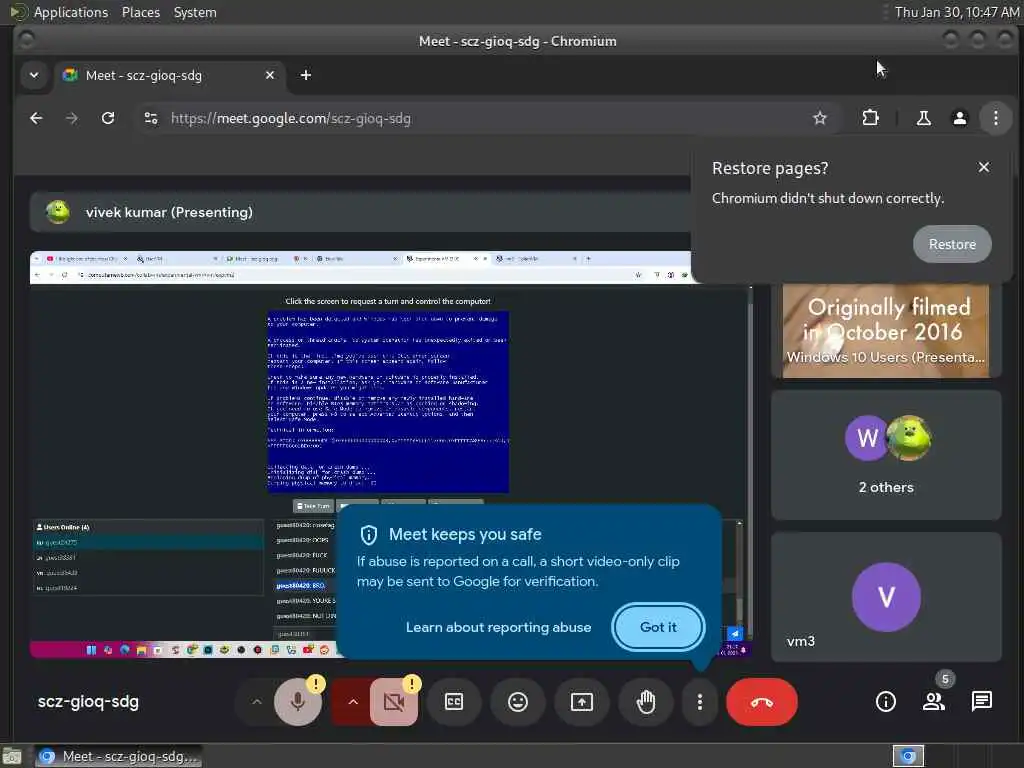This screenshot has height=768, width=1024.
Task: Show the people panel
Action: tap(933, 702)
